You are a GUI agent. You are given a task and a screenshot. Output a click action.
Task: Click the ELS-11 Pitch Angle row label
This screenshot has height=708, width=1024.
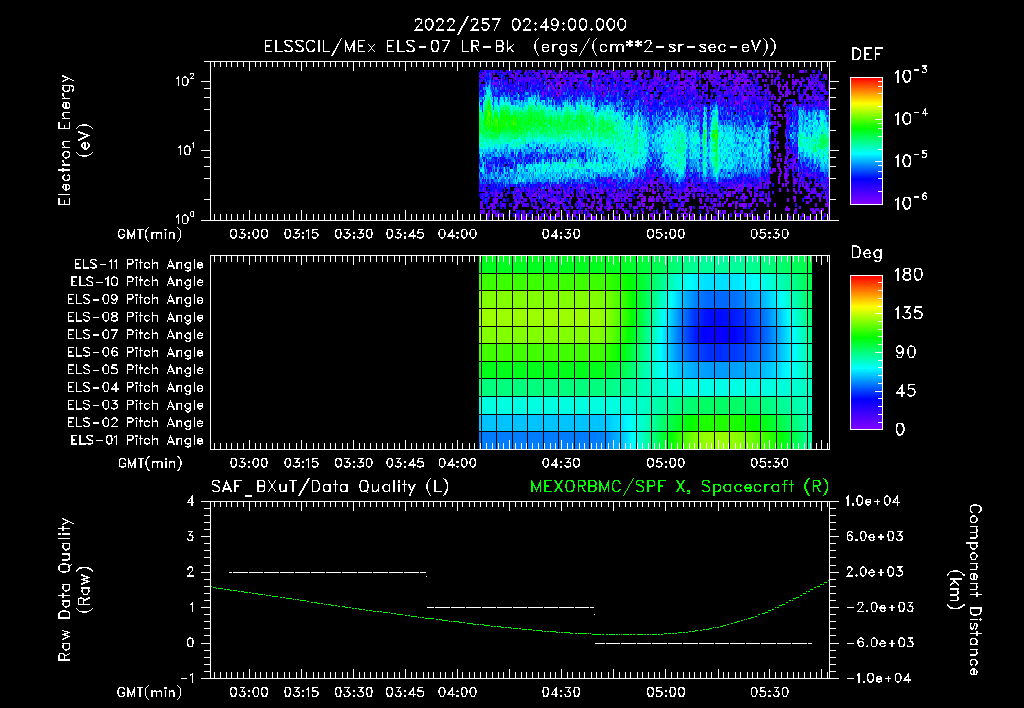point(138,265)
